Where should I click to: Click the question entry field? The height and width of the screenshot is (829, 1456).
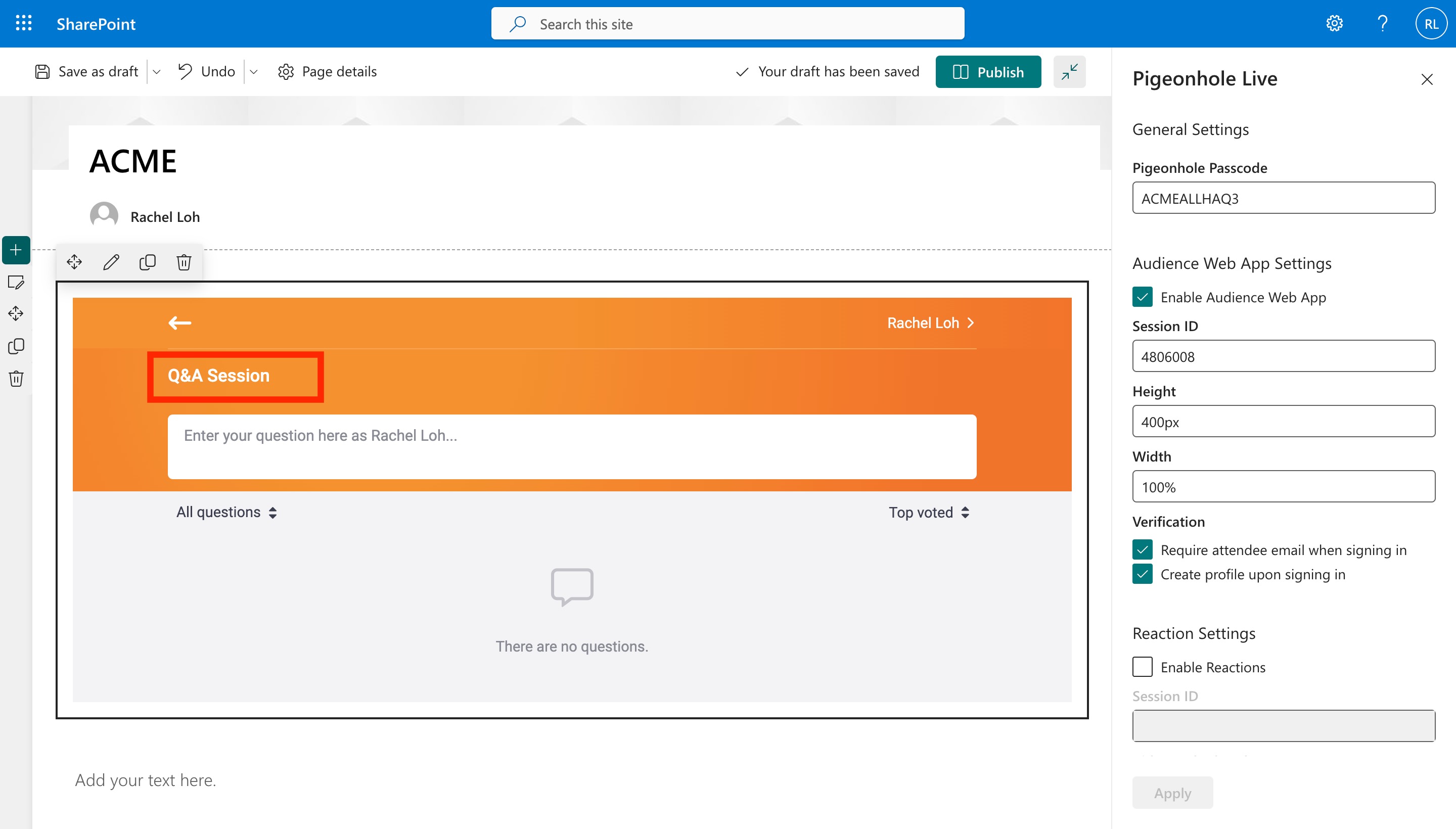[572, 446]
